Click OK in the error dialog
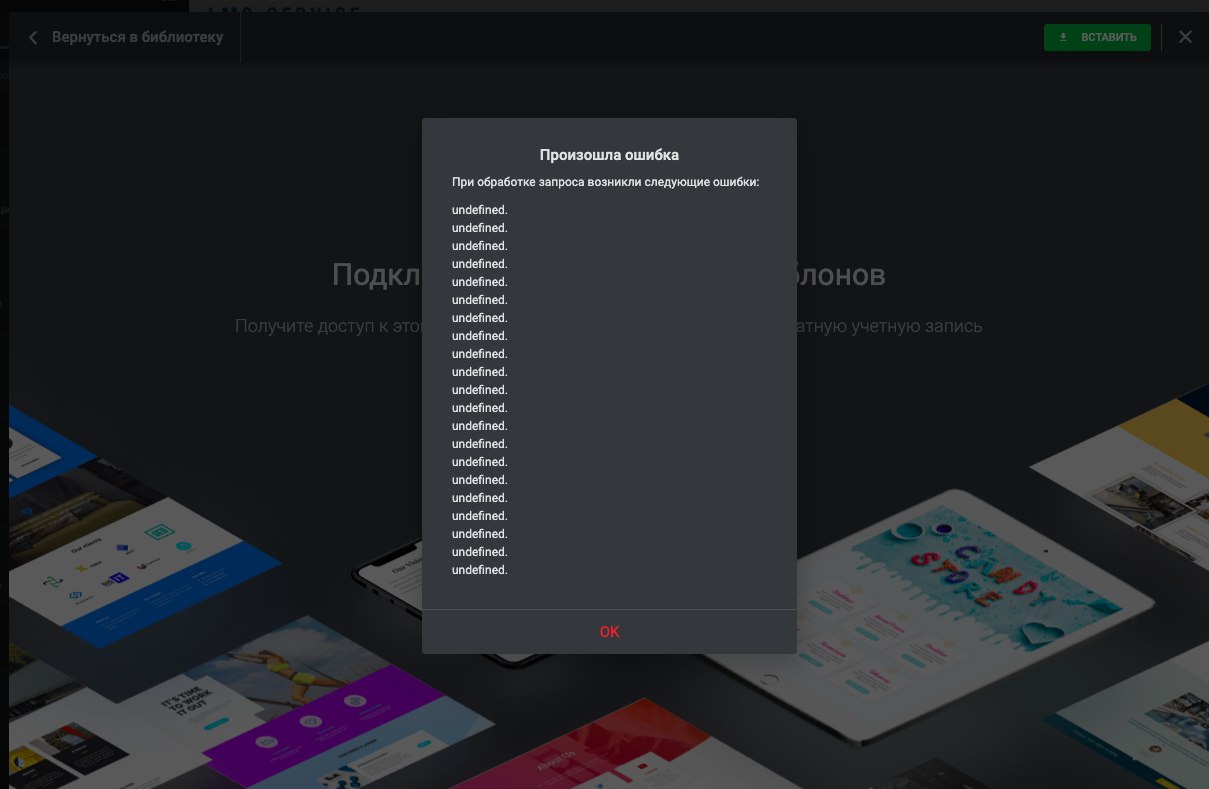1209x789 pixels. pos(609,632)
